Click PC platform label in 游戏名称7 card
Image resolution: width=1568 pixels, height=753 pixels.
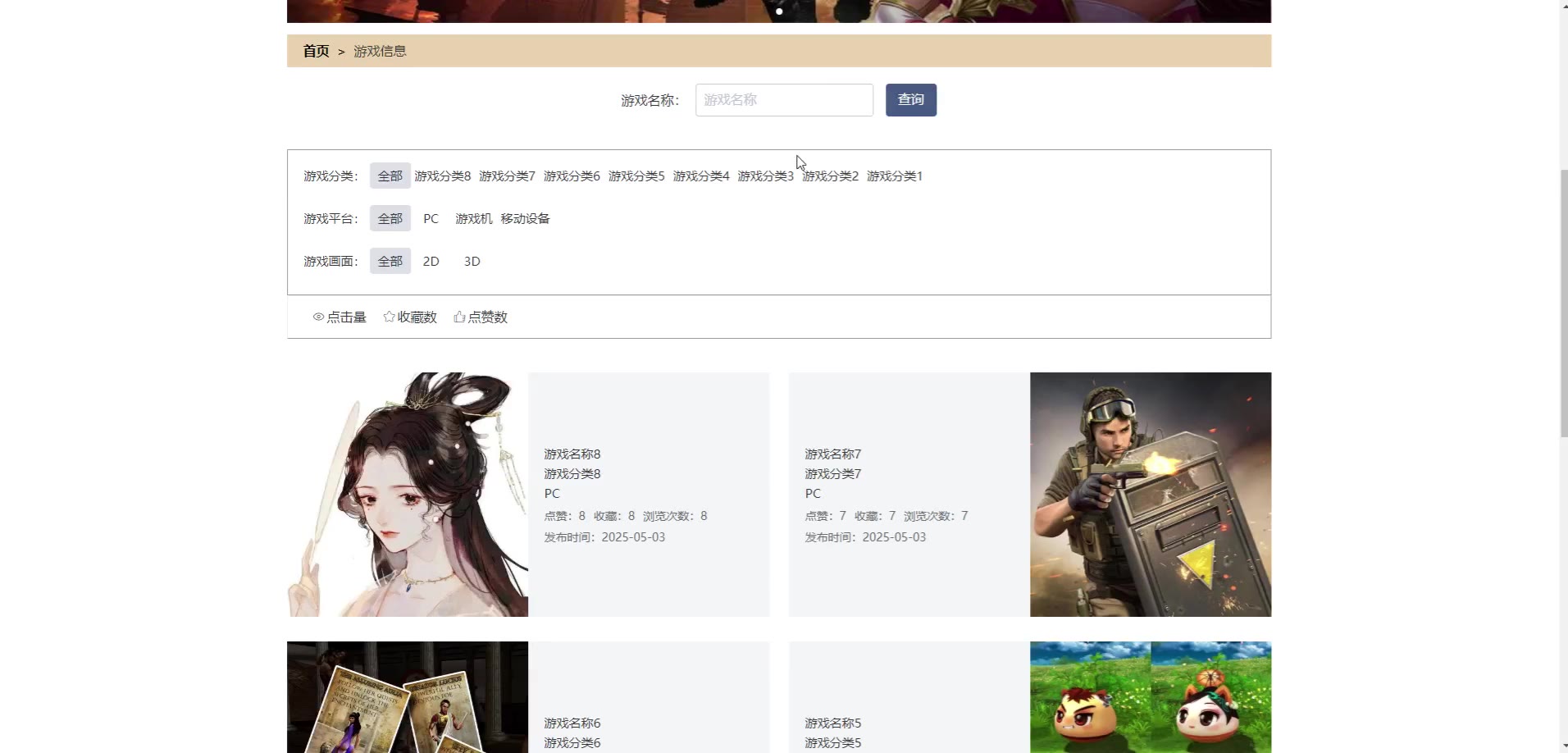[x=813, y=493]
